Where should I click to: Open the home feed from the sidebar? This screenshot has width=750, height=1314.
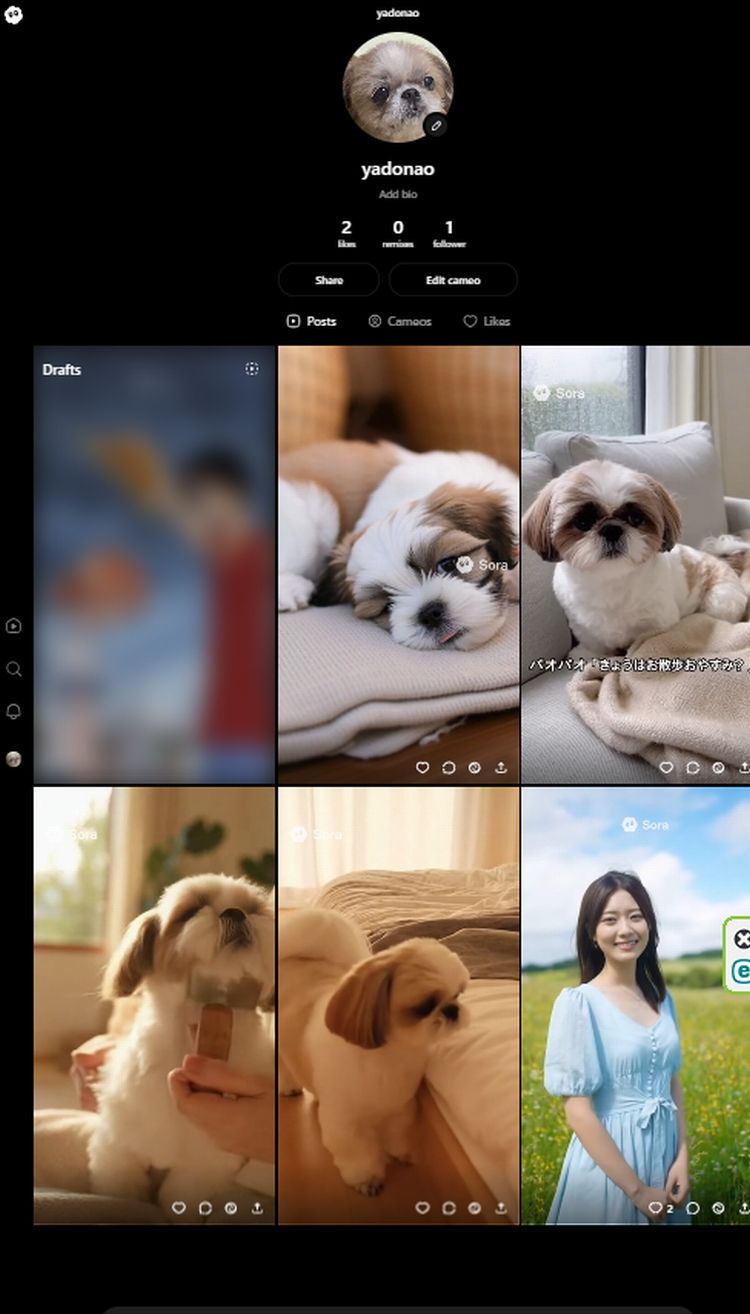(x=14, y=626)
